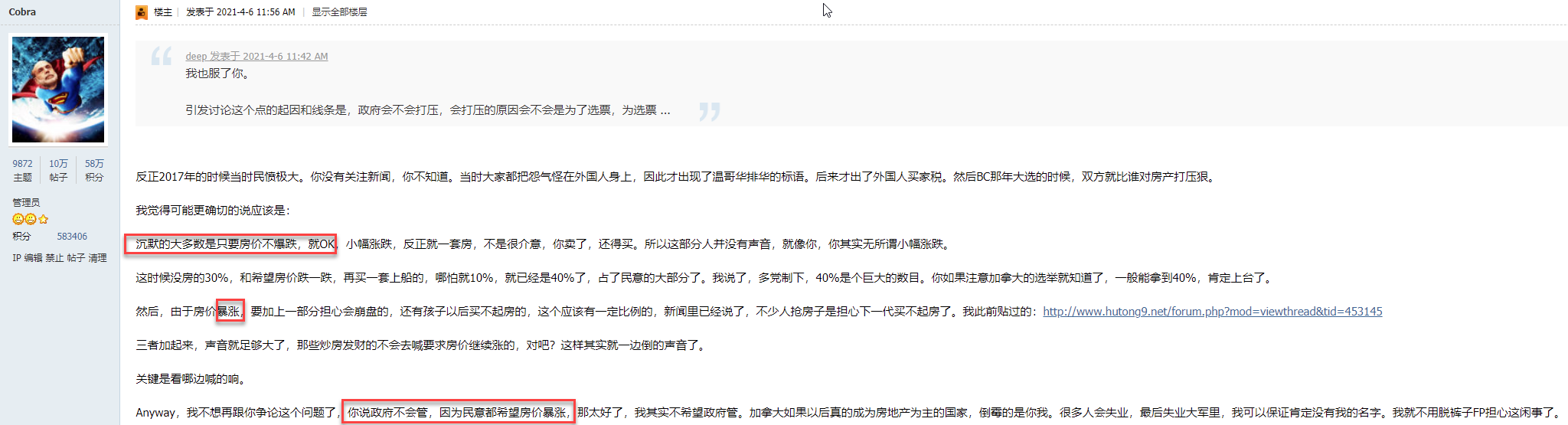Open the hutong9.net forum thread URL
This screenshot has width=1568, height=425.
(1212, 311)
